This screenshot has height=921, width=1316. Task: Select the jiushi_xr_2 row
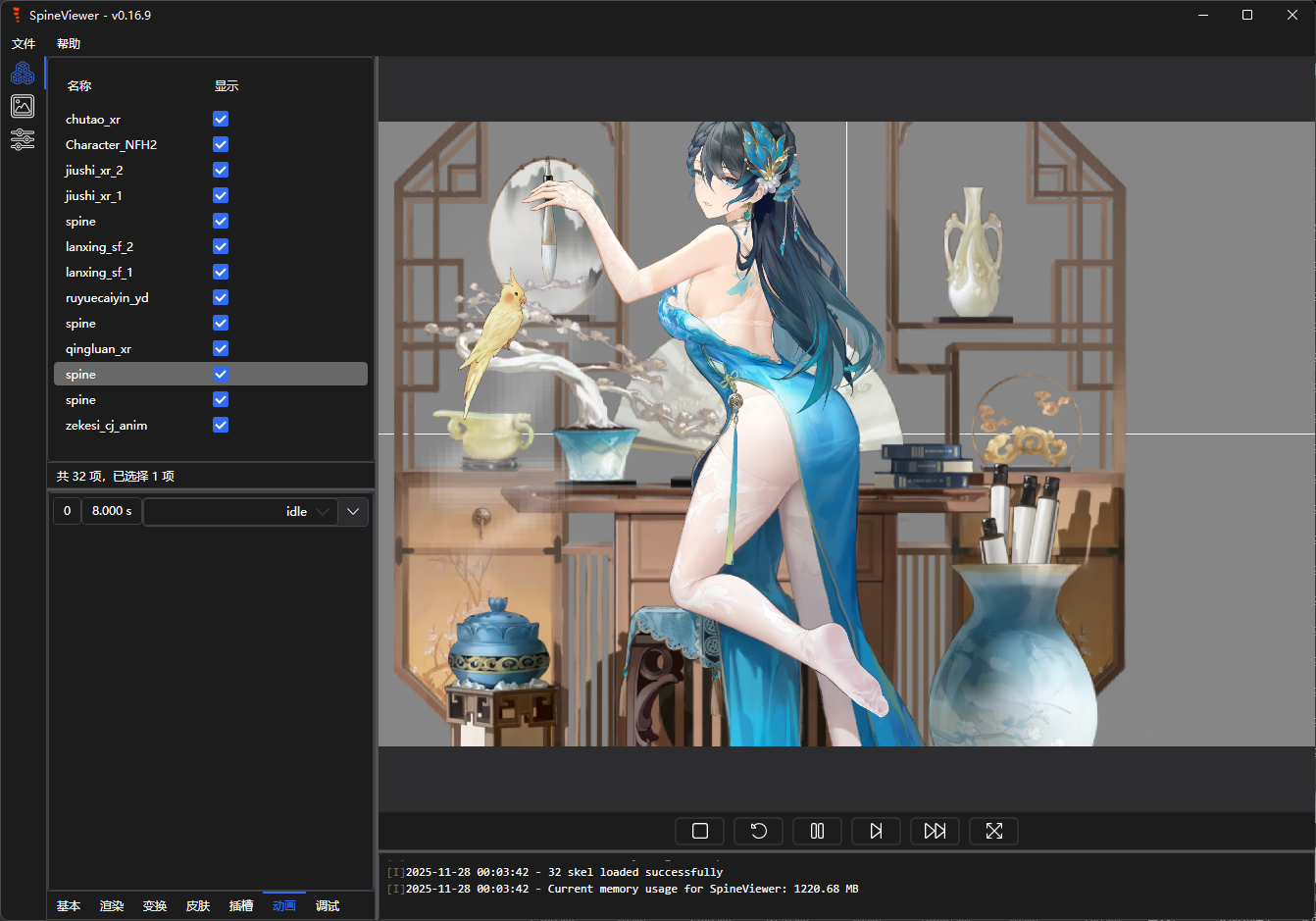click(211, 170)
